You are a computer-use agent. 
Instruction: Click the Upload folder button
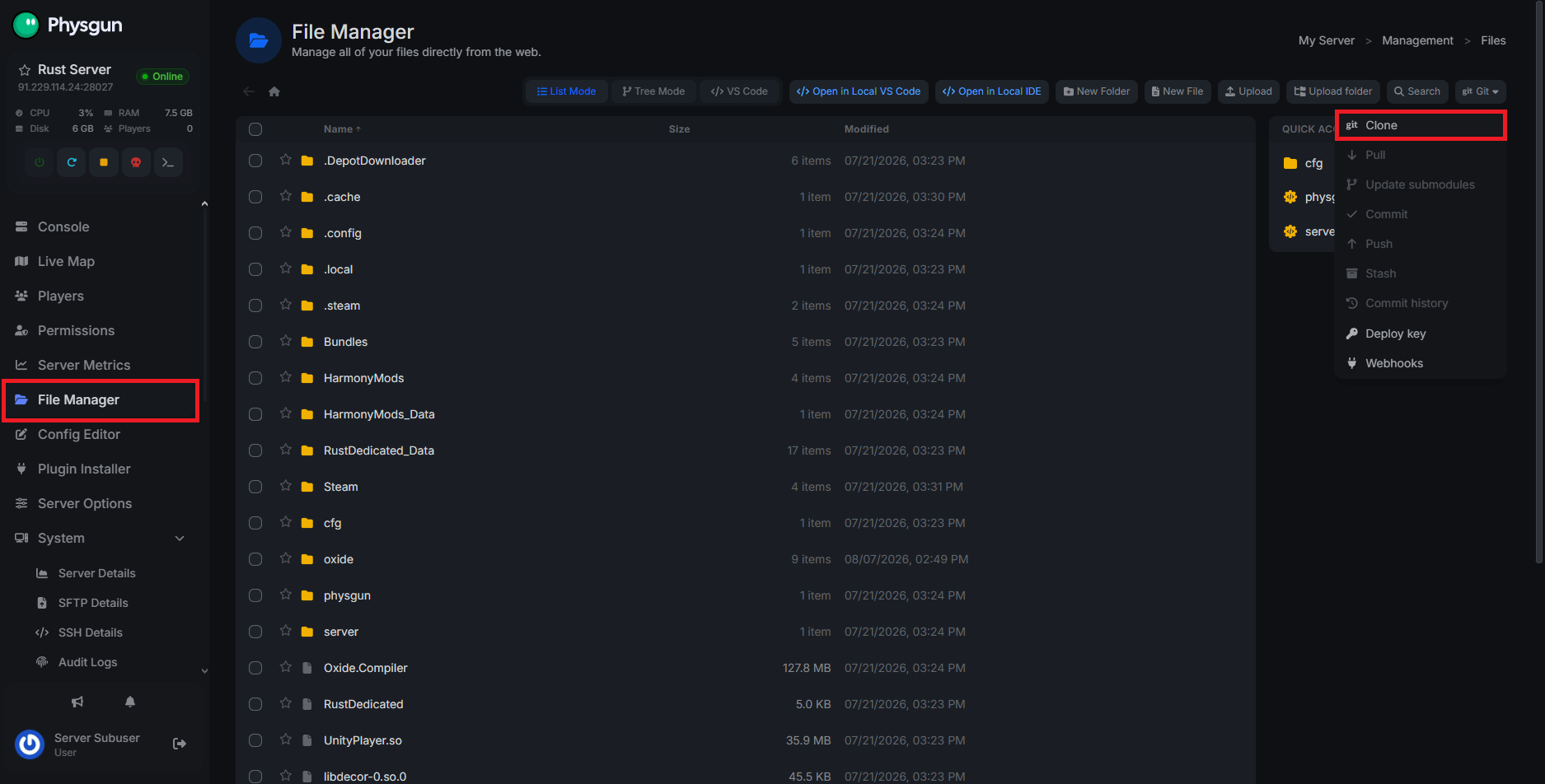click(x=1333, y=91)
